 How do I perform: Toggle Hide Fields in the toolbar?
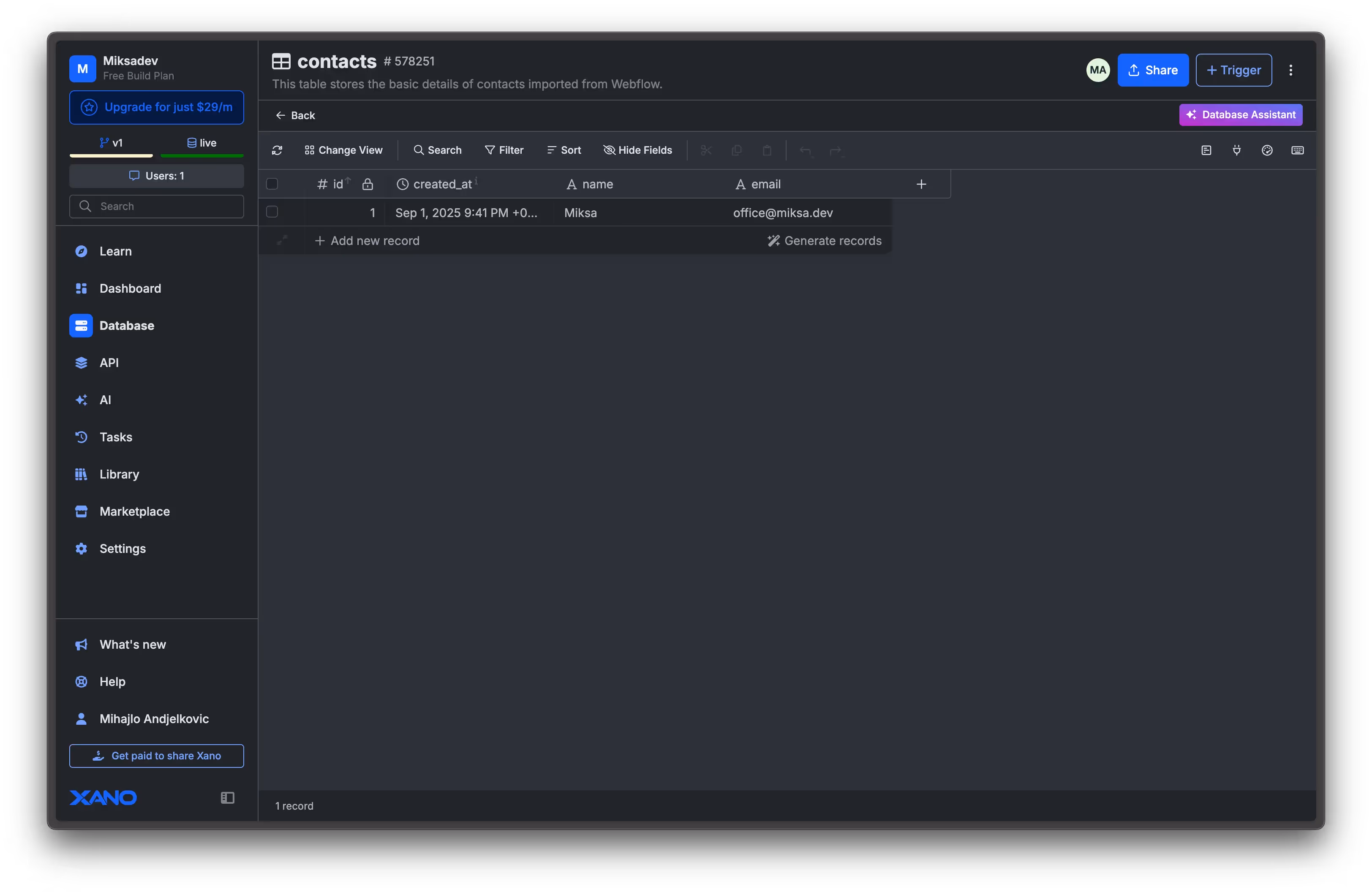pos(637,150)
